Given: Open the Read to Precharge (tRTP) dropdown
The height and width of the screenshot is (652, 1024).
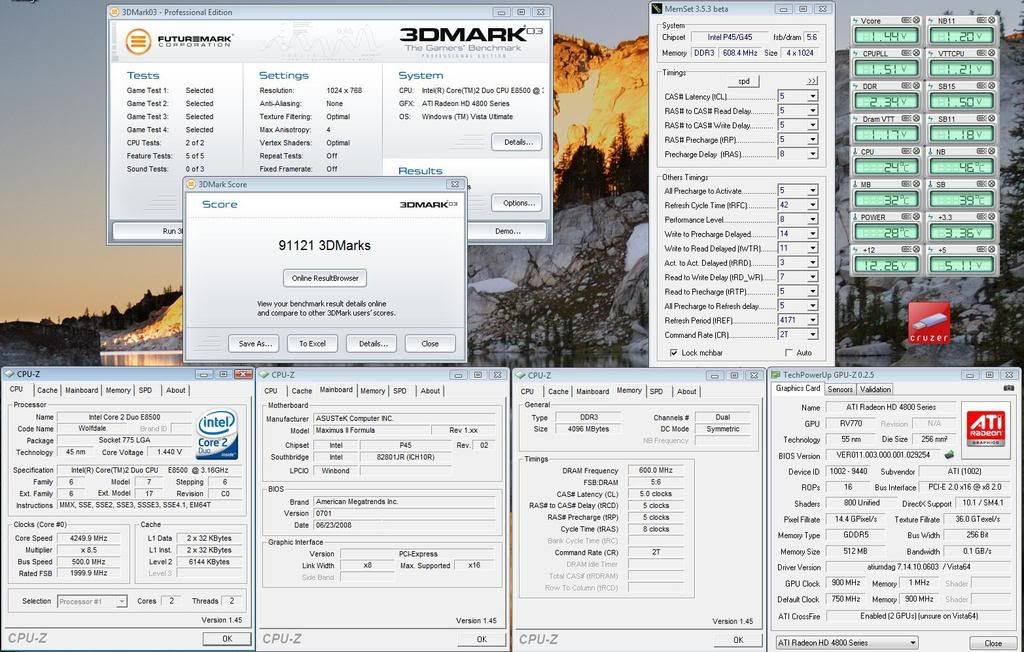Looking at the screenshot, I should pos(812,291).
